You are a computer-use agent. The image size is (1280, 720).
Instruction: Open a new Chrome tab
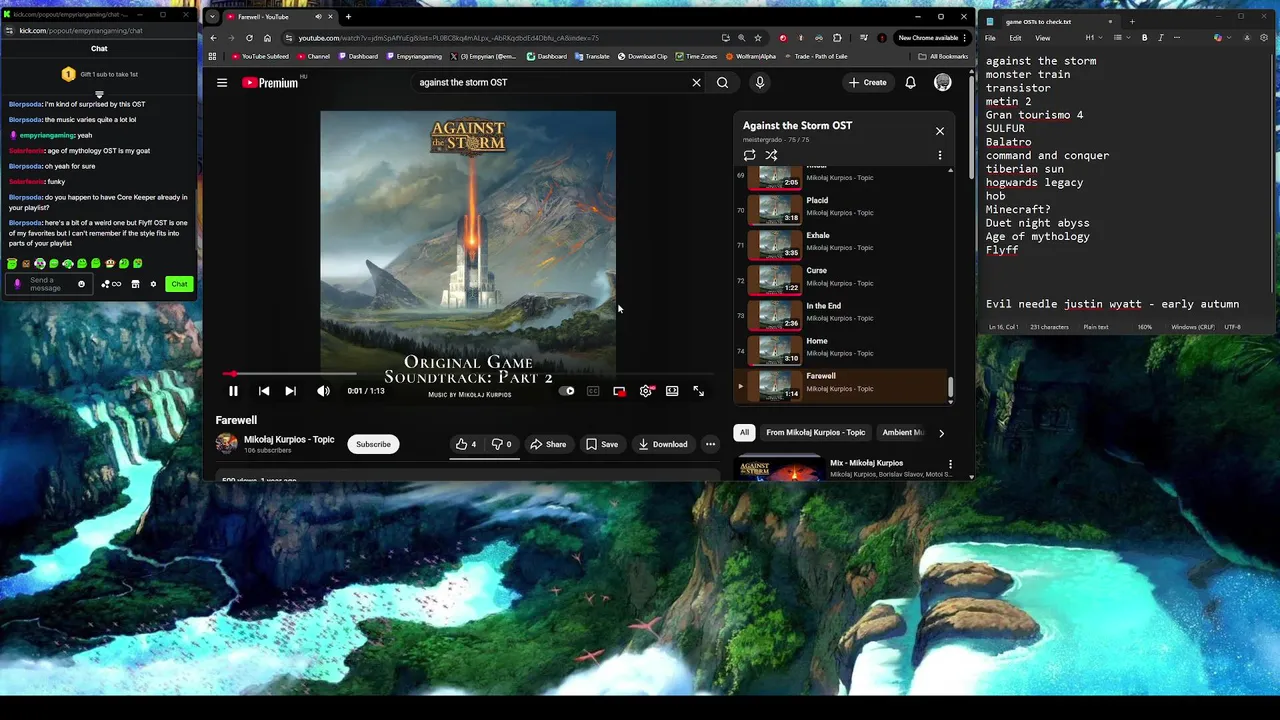[348, 17]
